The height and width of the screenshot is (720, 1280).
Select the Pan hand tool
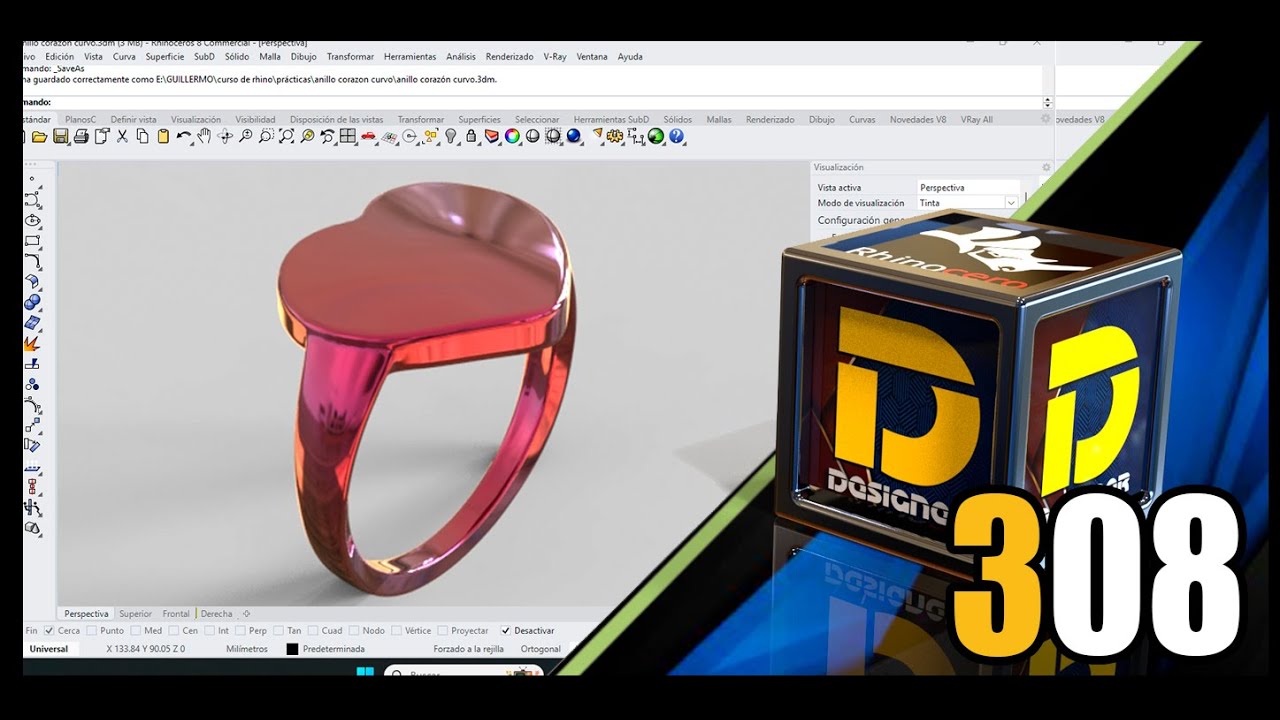(204, 136)
